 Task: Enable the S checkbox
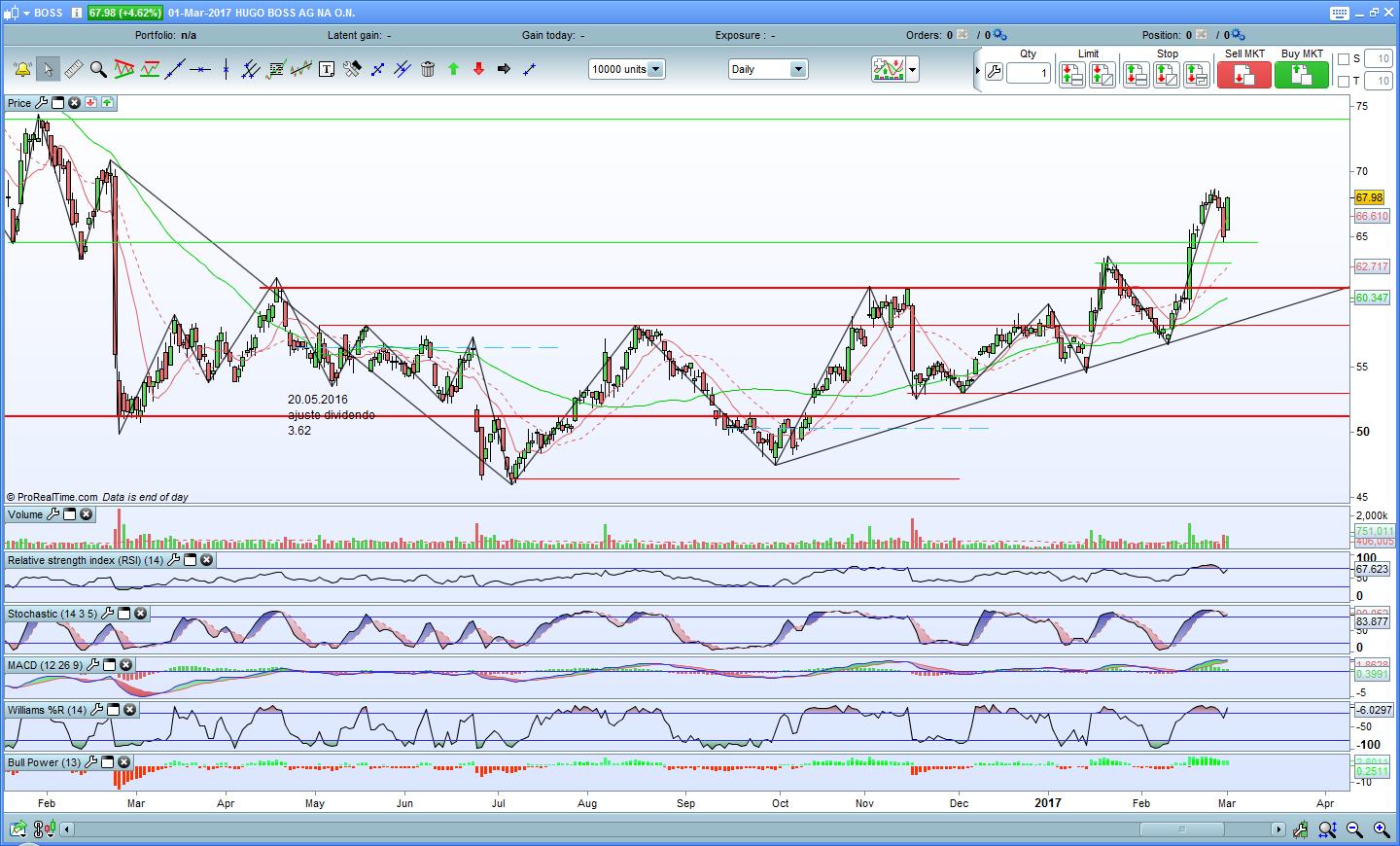(1344, 59)
